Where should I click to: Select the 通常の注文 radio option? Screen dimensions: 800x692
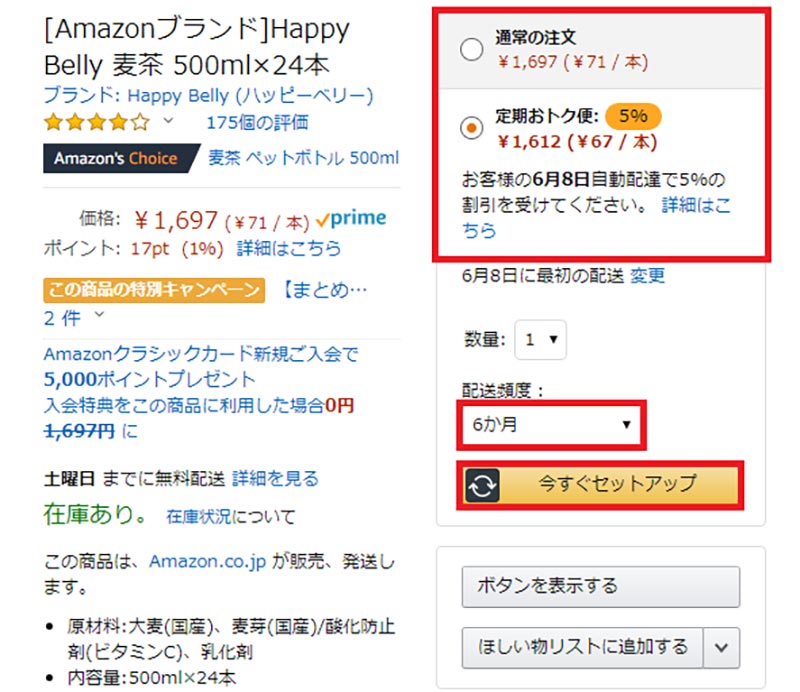472,49
